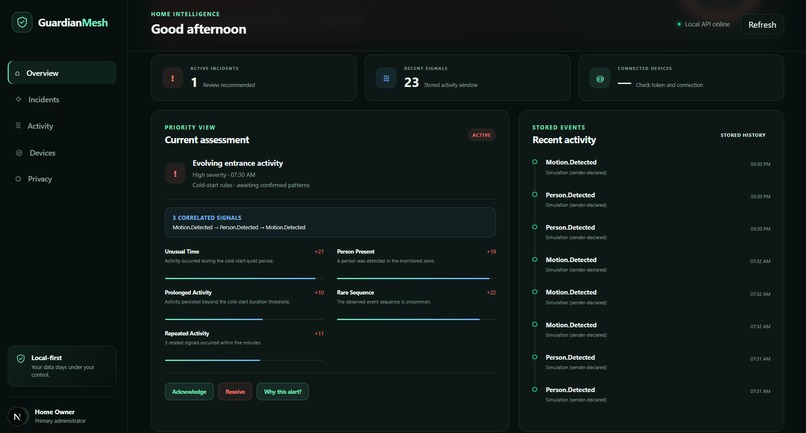Click the Overview home icon in the sidebar
The image size is (806, 433).
17,73
